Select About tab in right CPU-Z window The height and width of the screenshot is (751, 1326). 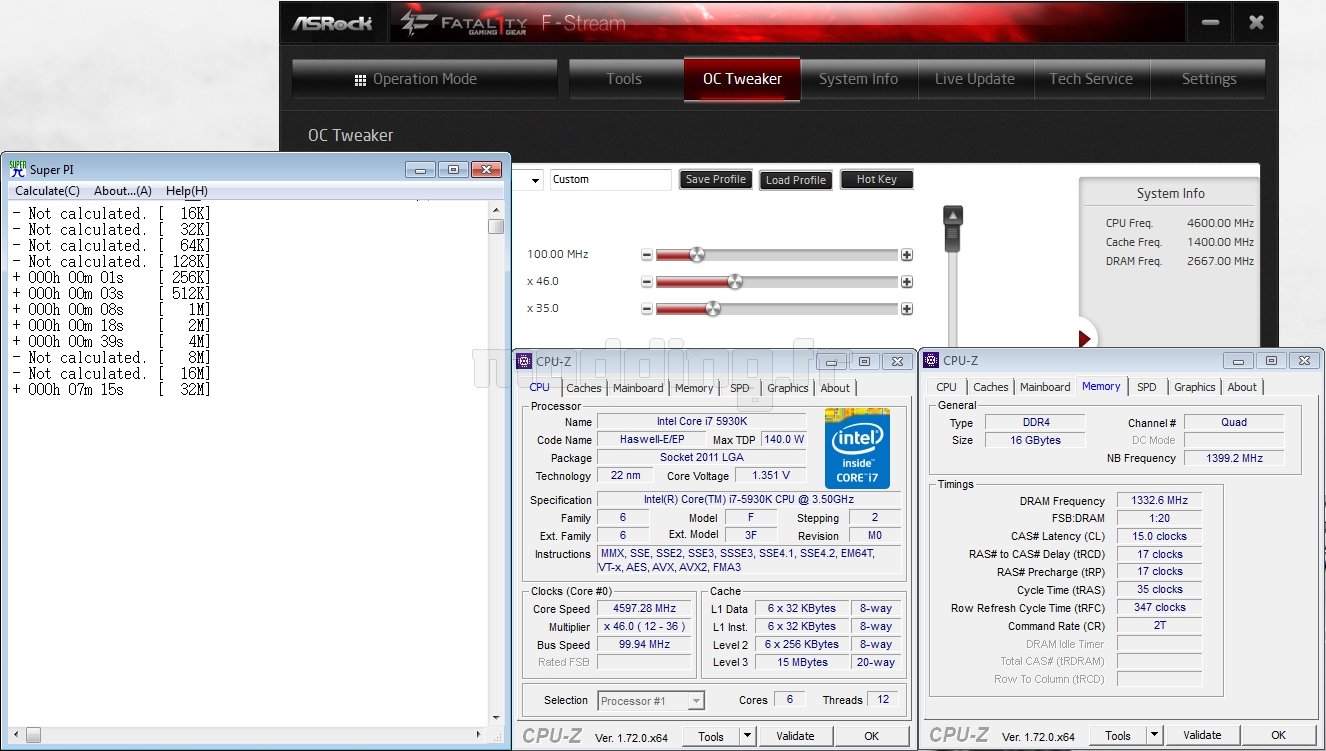coord(1242,387)
